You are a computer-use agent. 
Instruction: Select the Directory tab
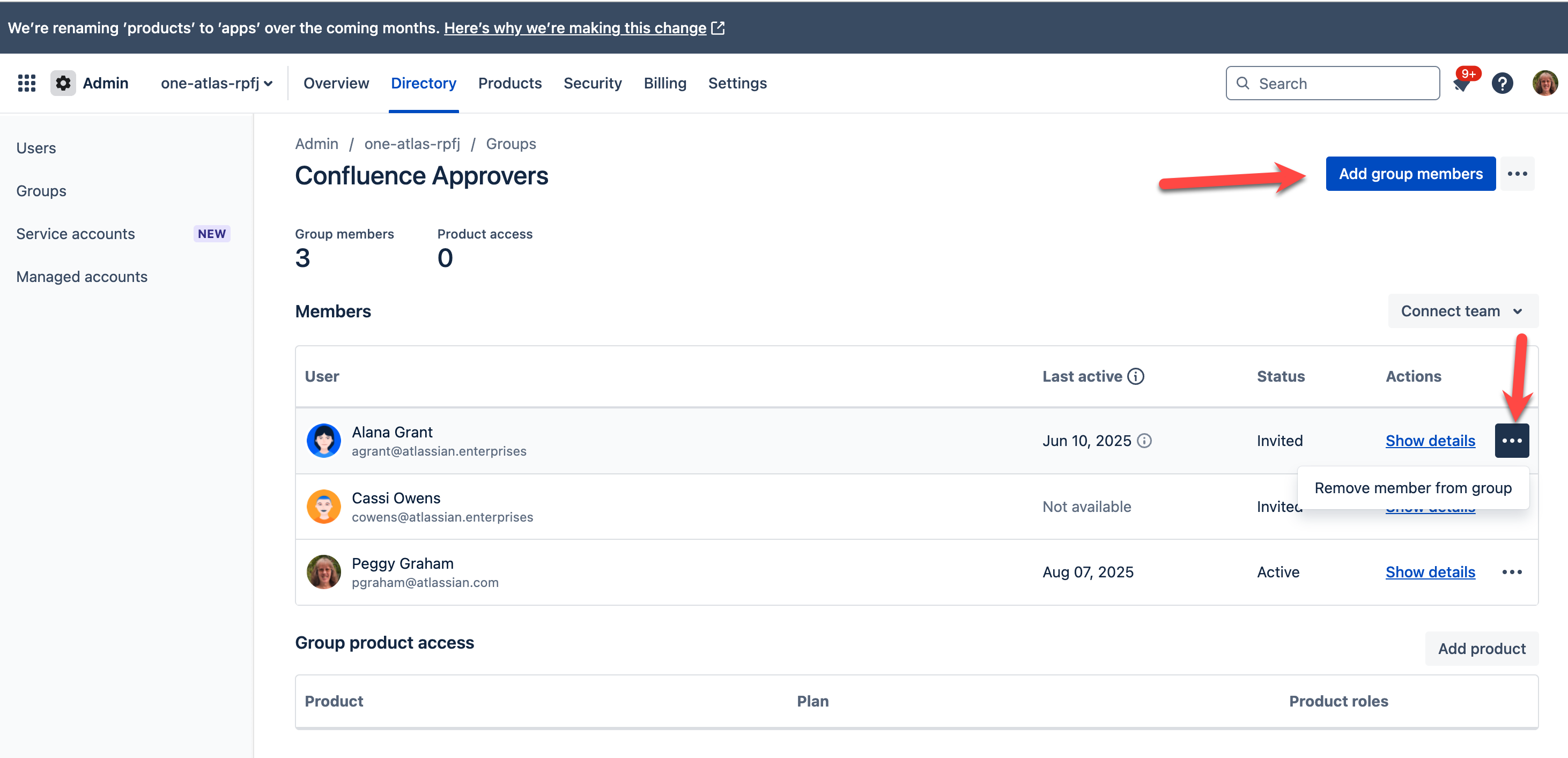pyautogui.click(x=424, y=83)
